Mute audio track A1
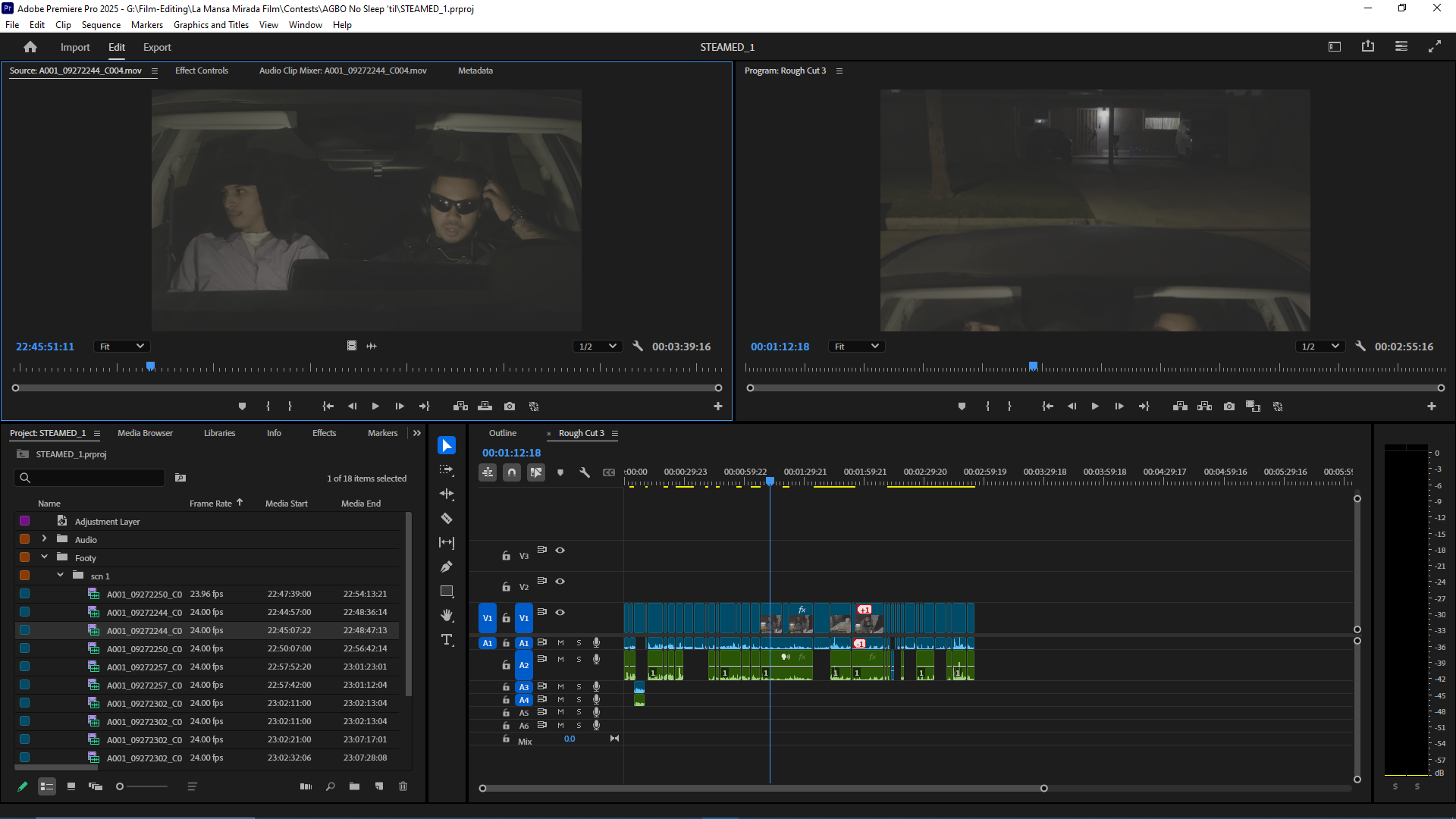The height and width of the screenshot is (819, 1456). point(560,643)
